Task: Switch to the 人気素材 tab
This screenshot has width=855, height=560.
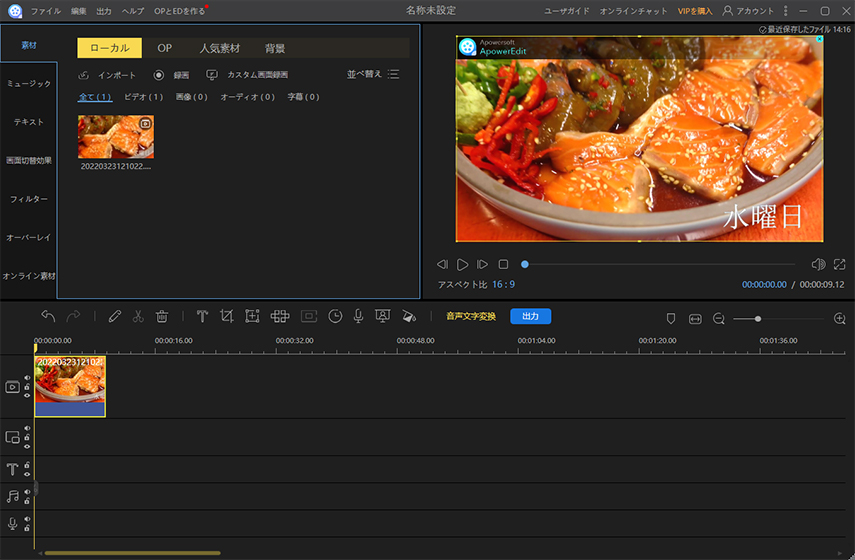Action: coord(219,48)
